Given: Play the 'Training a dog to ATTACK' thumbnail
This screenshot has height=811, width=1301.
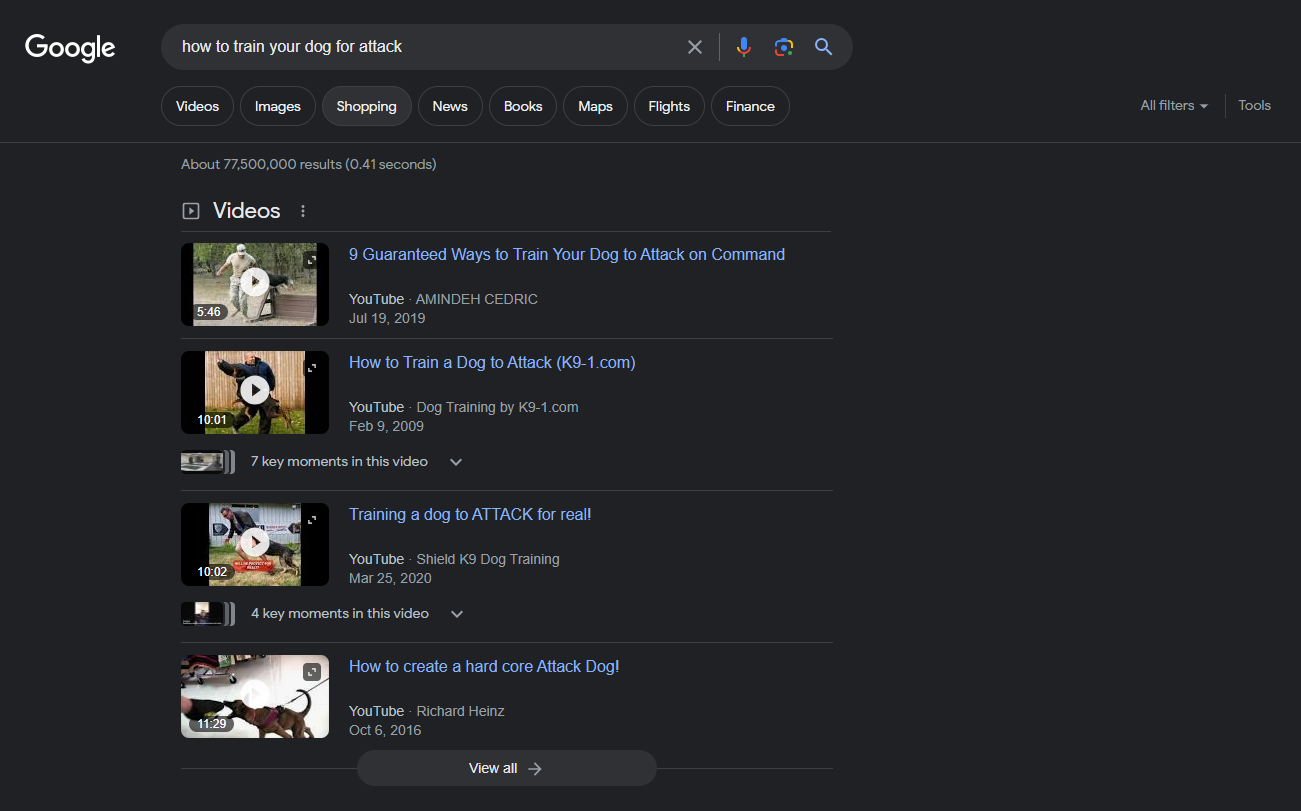Looking at the screenshot, I should [x=255, y=544].
